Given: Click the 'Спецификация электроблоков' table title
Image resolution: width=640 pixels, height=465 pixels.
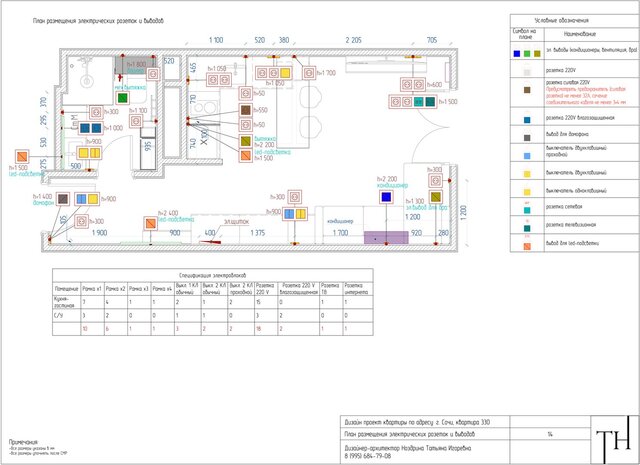Looking at the screenshot, I should 207,273.
